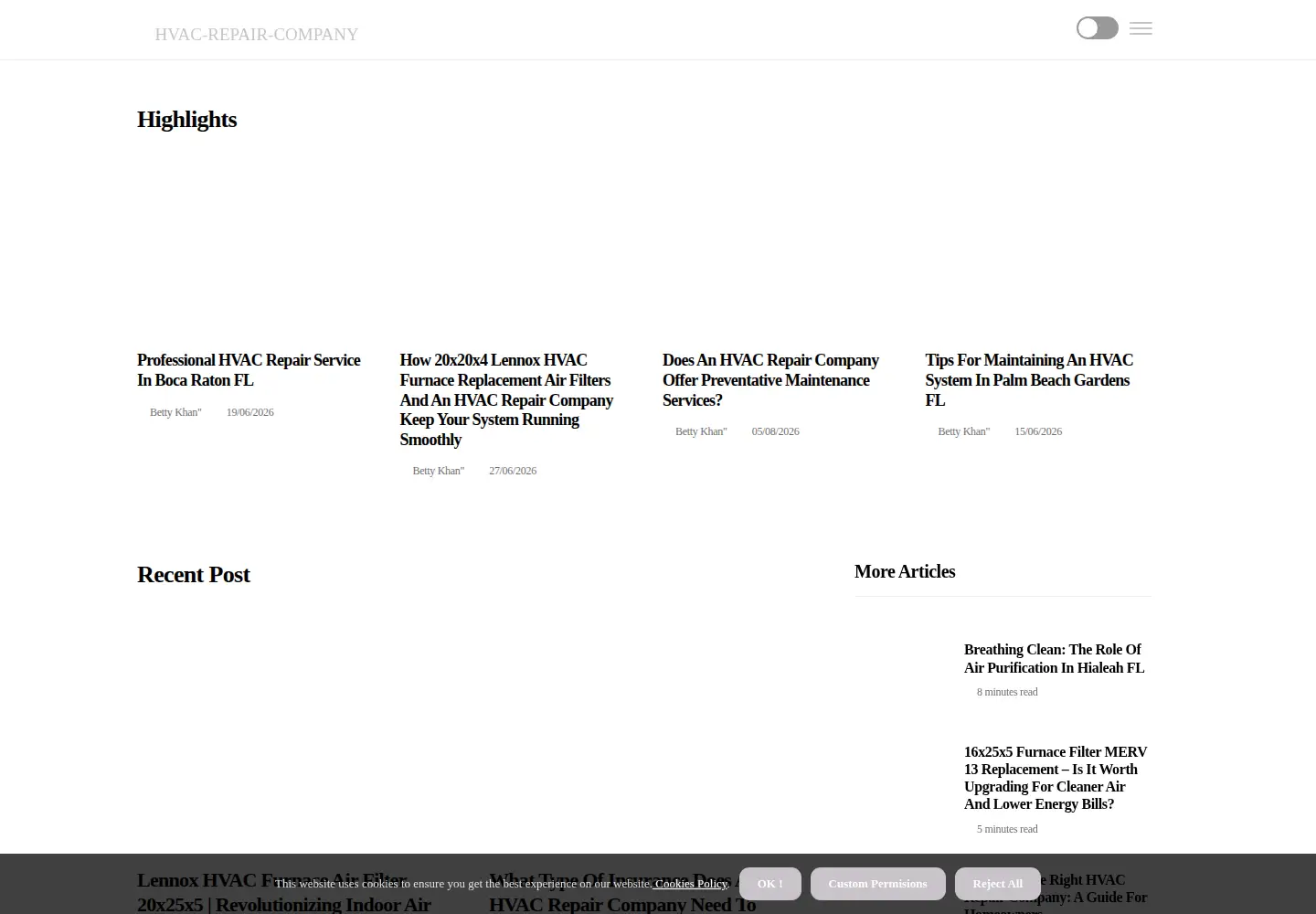
Task: Open 'What Type Of Insurance Does' recent post
Action: tap(621, 892)
